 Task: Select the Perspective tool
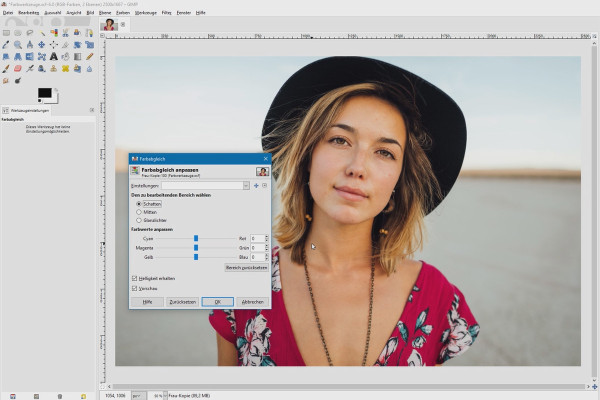point(18,57)
